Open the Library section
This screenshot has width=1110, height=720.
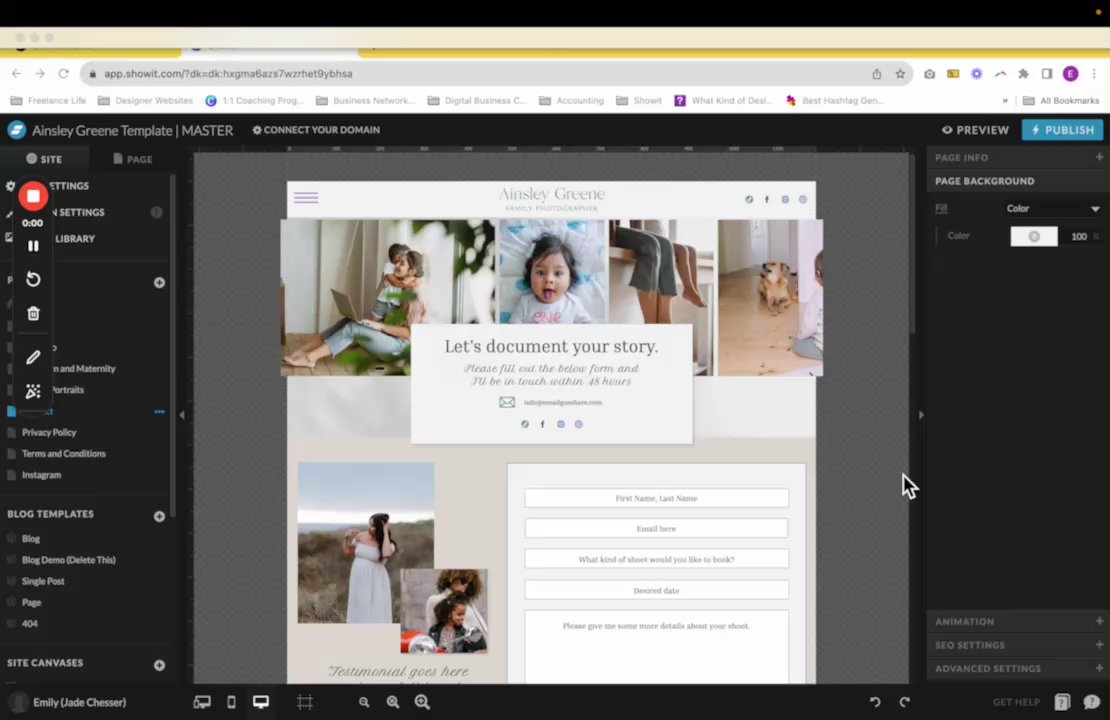pos(74,239)
